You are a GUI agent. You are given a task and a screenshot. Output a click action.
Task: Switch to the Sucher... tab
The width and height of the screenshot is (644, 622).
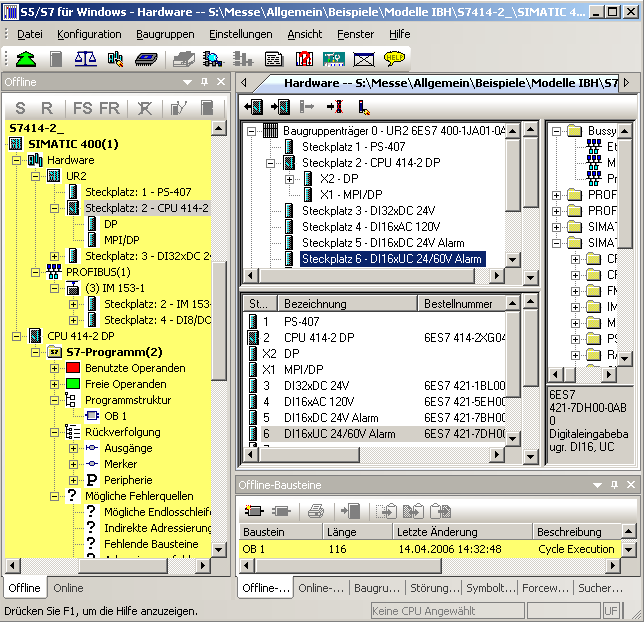601,588
